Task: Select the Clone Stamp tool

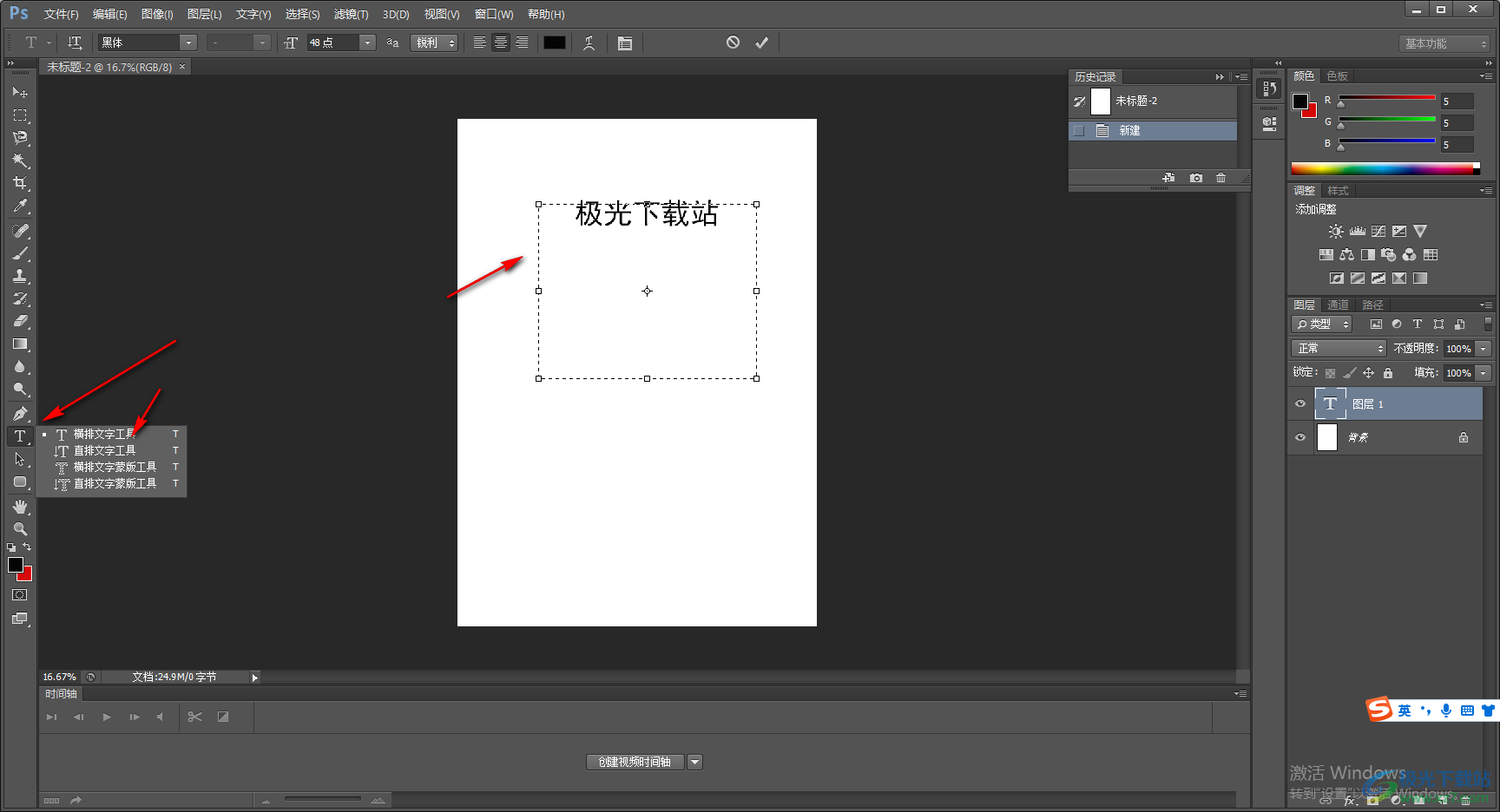Action: point(20,276)
